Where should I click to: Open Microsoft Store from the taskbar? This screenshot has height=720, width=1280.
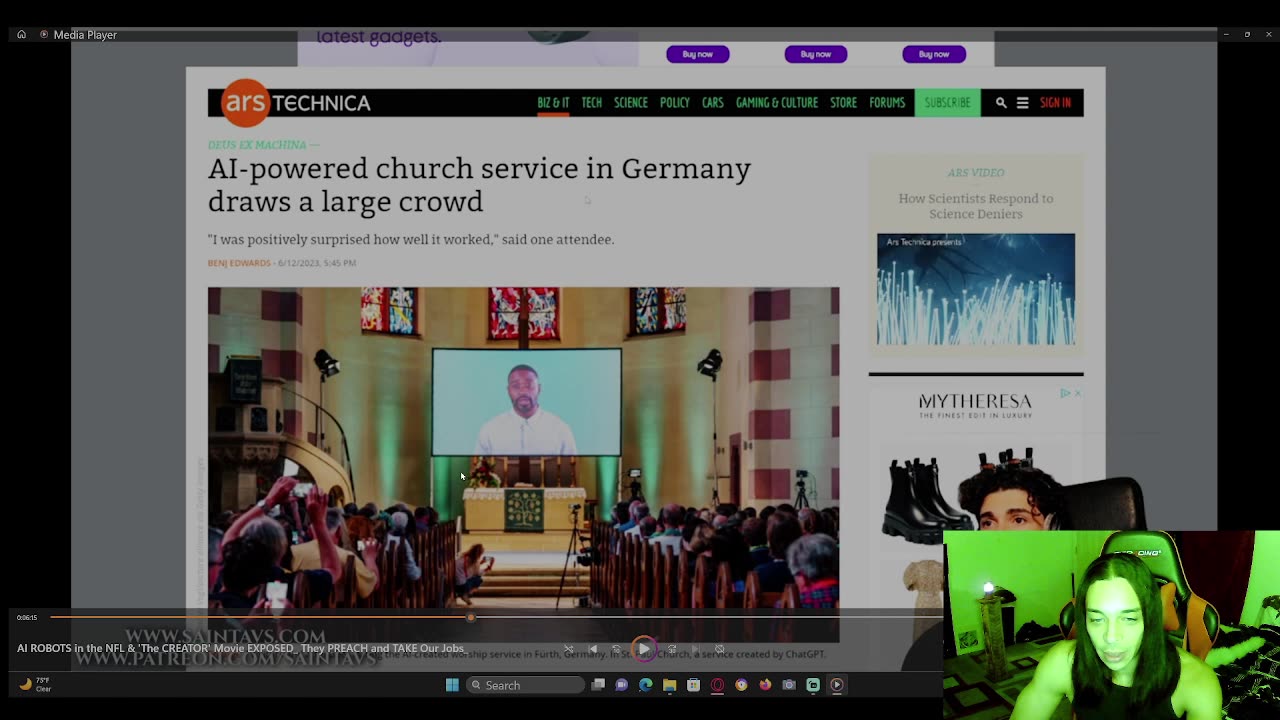click(693, 685)
